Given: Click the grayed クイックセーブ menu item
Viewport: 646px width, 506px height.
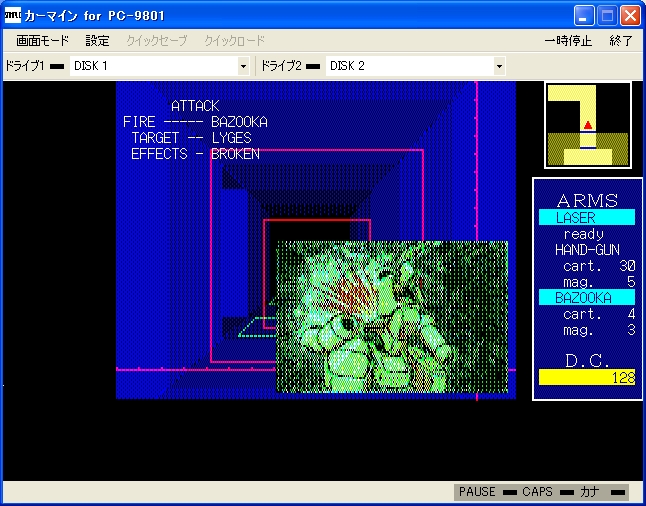Looking at the screenshot, I should 157,41.
